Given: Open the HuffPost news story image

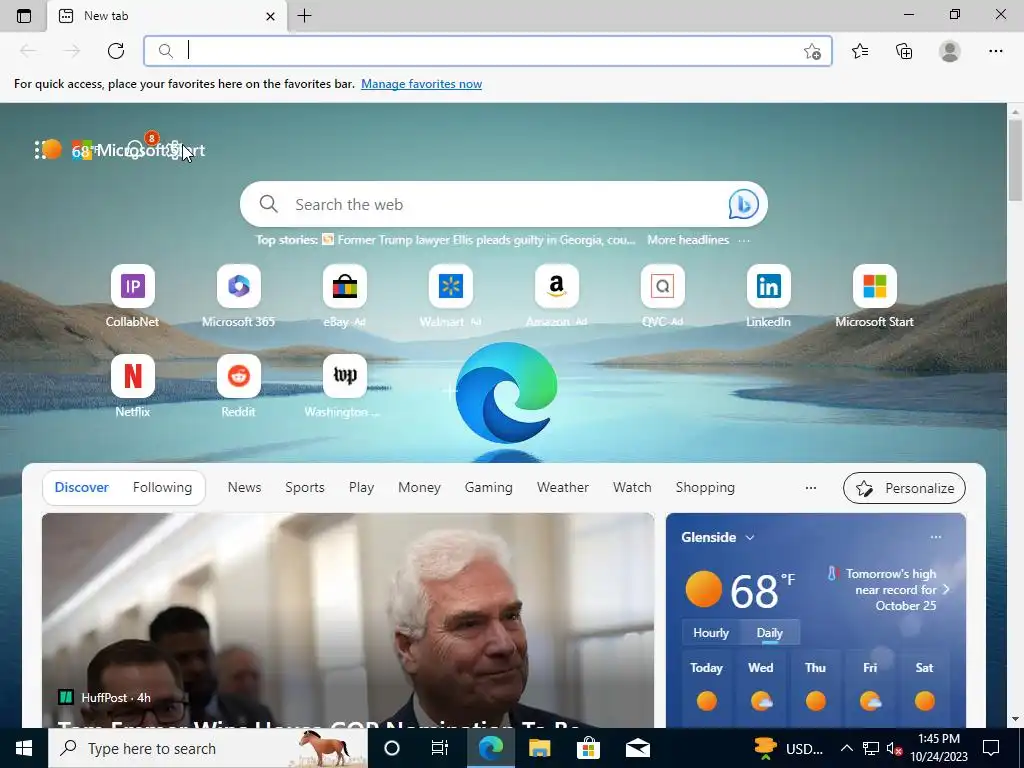Looking at the screenshot, I should click(347, 620).
